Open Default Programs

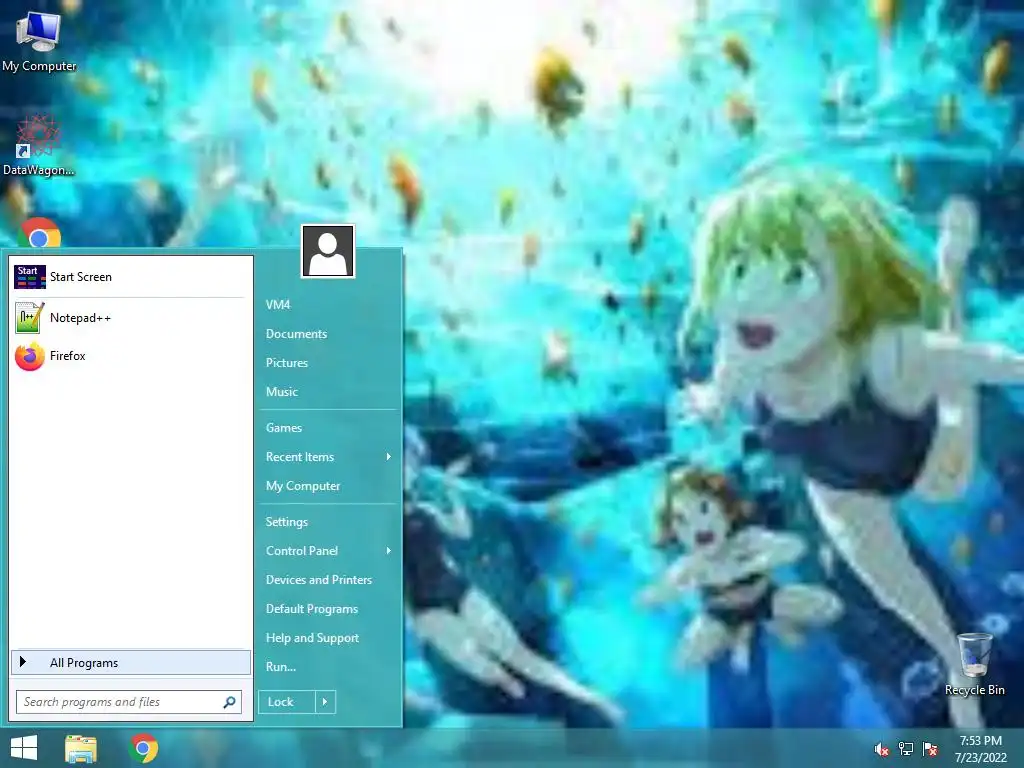[x=312, y=609]
